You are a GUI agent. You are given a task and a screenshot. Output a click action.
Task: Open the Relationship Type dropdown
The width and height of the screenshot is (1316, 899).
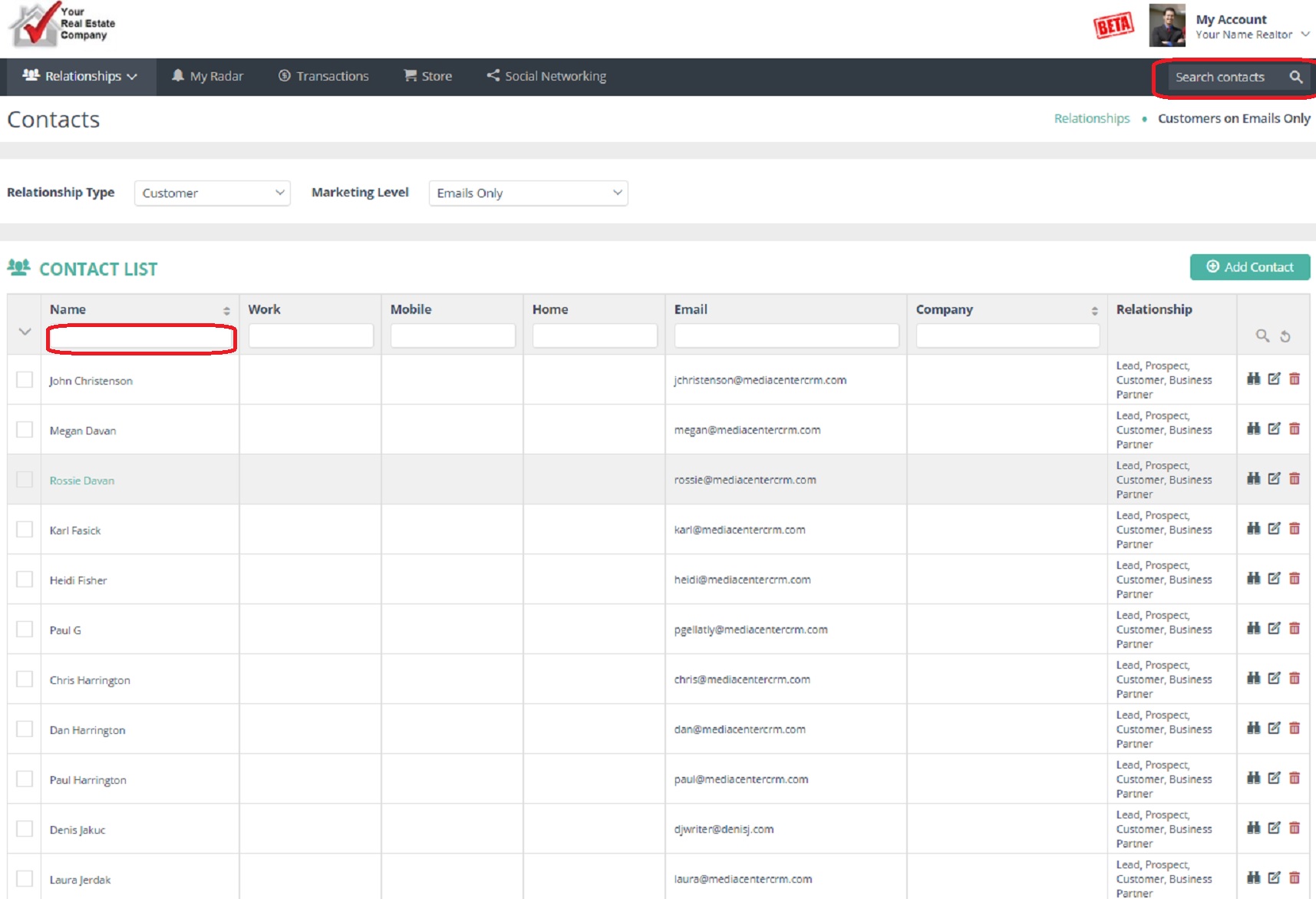[212, 193]
